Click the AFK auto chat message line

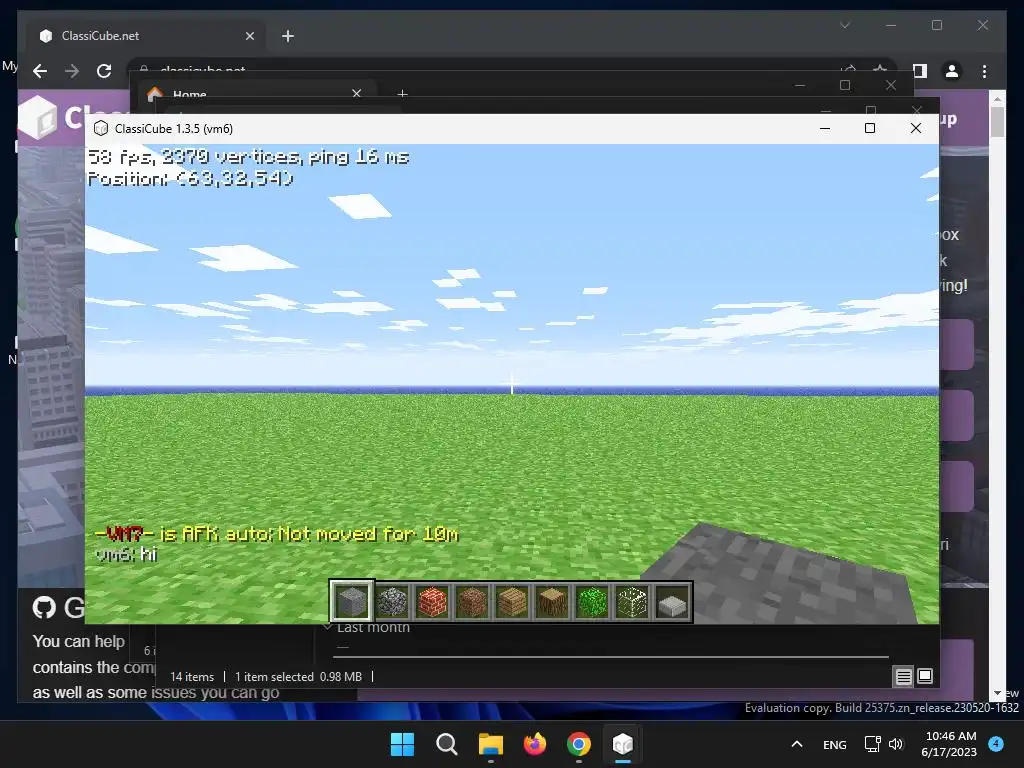[277, 534]
